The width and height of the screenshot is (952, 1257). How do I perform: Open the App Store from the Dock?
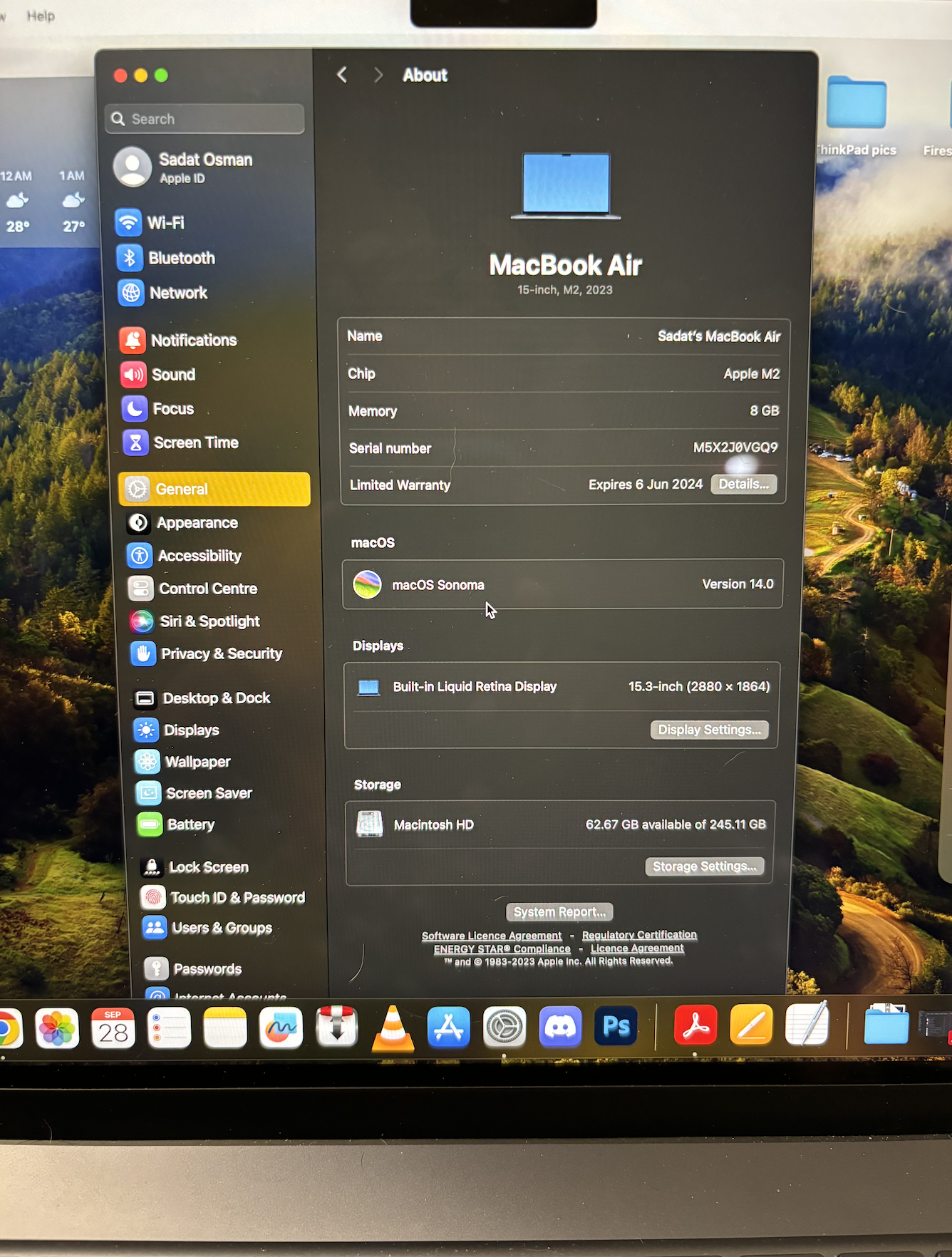(x=448, y=1028)
